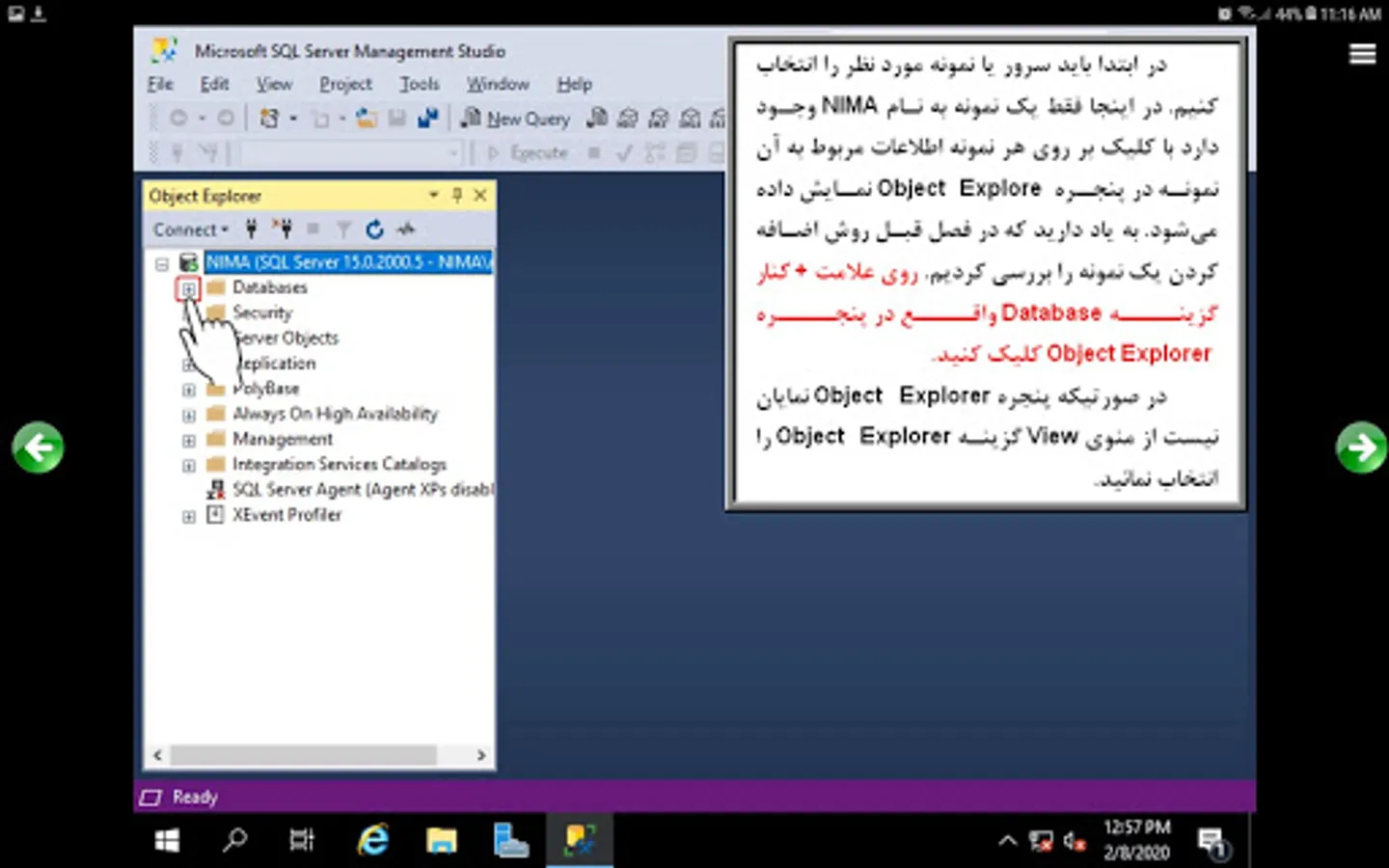Select the NIMA SQL Server tree node

[x=348, y=262]
